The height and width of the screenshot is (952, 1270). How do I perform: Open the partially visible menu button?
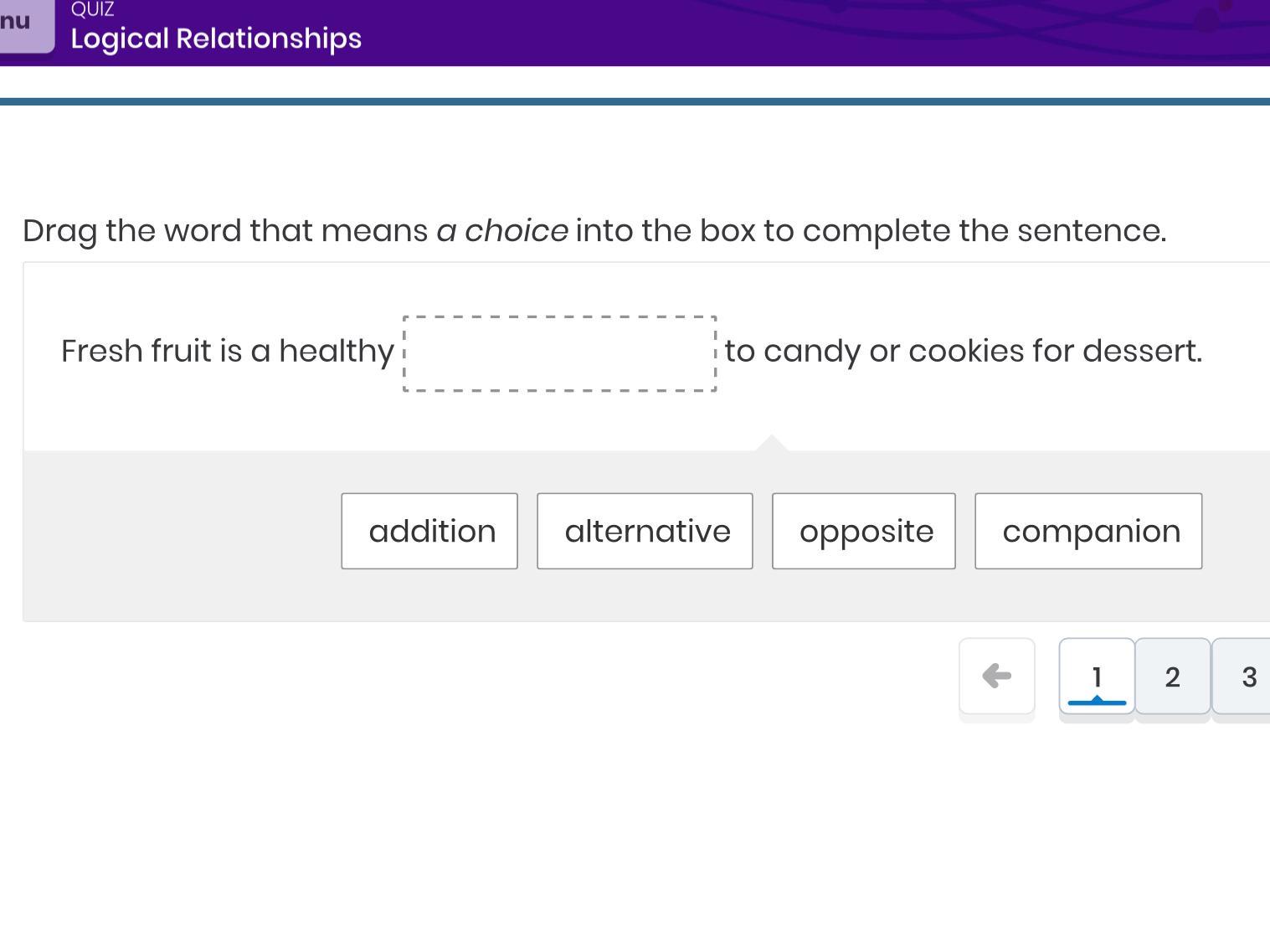click(21, 25)
